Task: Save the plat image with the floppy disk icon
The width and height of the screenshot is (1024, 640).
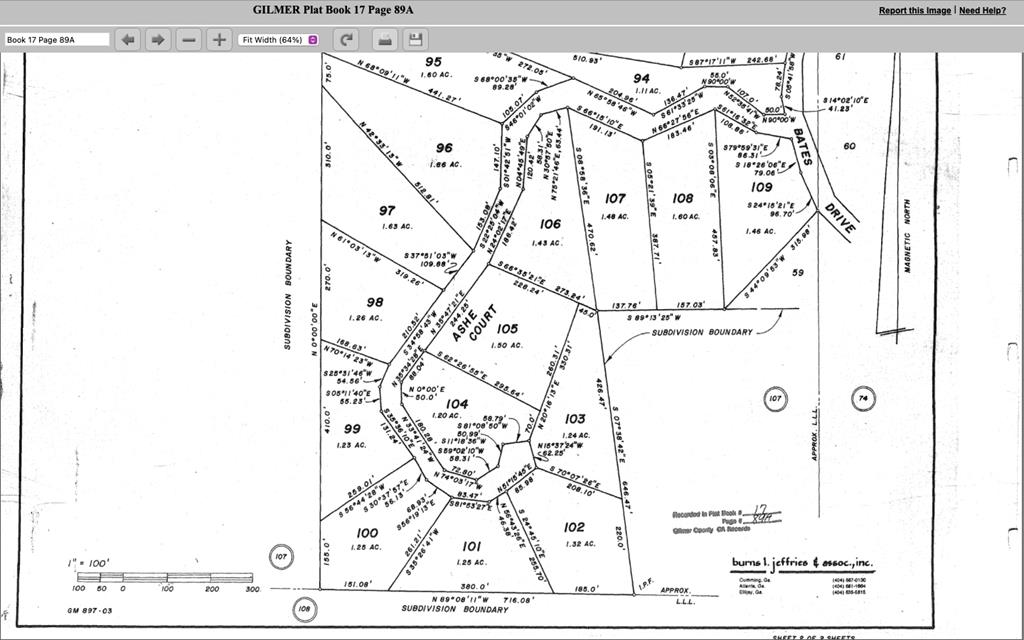Action: point(415,40)
